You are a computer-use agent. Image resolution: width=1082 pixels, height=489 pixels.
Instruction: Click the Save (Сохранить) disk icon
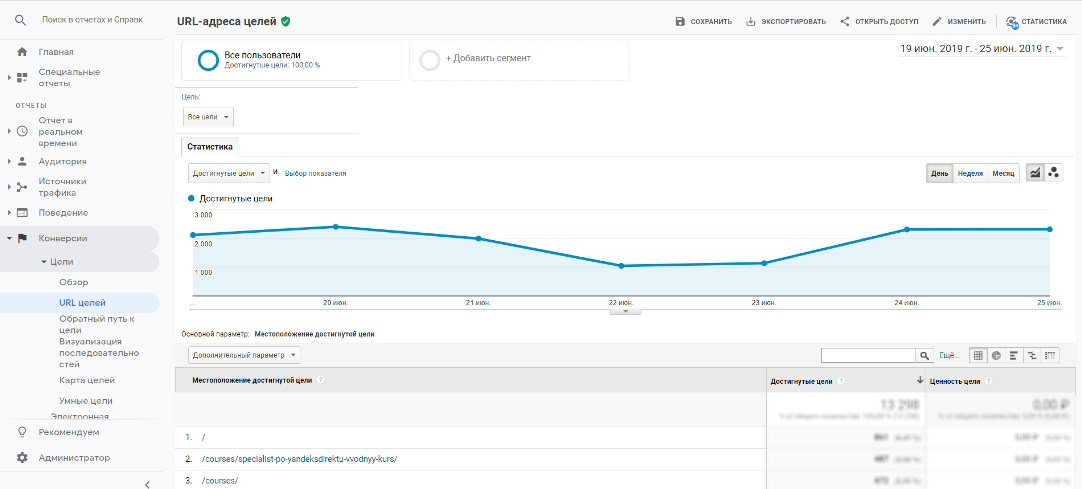click(x=680, y=21)
